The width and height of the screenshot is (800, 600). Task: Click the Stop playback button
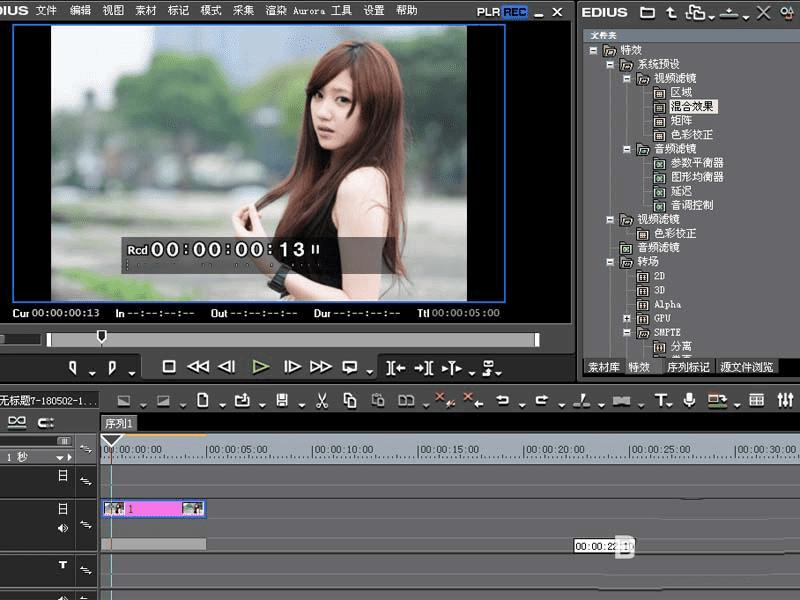(x=169, y=367)
